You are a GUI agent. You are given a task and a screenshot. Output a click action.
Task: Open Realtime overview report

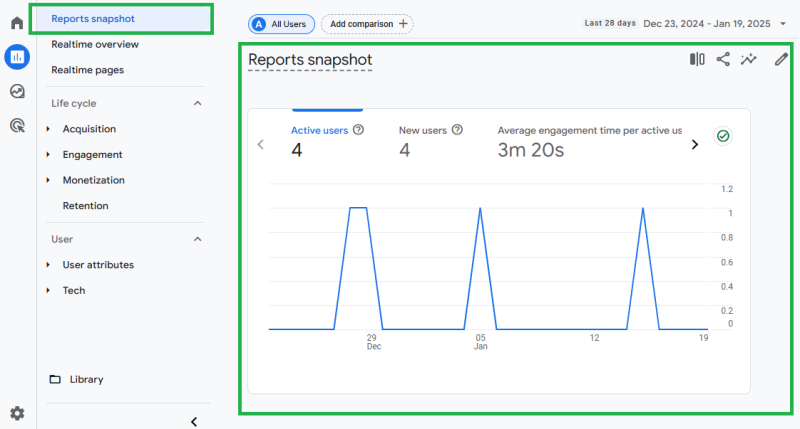point(95,44)
